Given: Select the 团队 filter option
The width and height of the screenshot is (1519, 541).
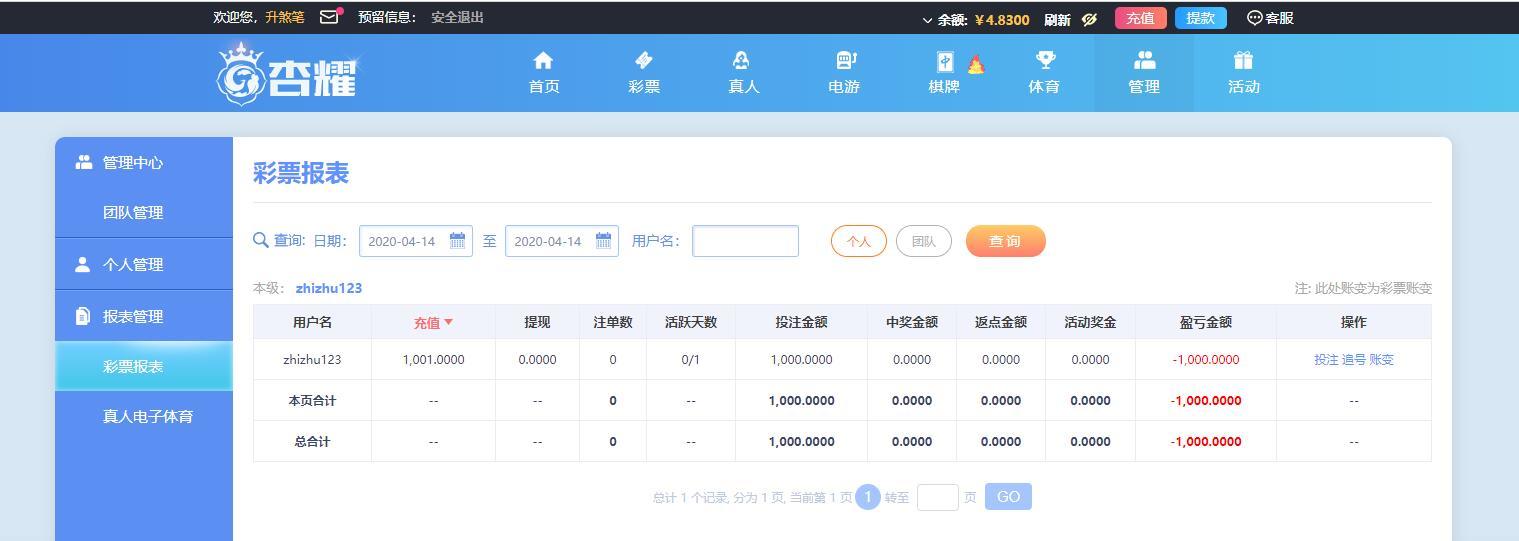Looking at the screenshot, I should point(924,241).
